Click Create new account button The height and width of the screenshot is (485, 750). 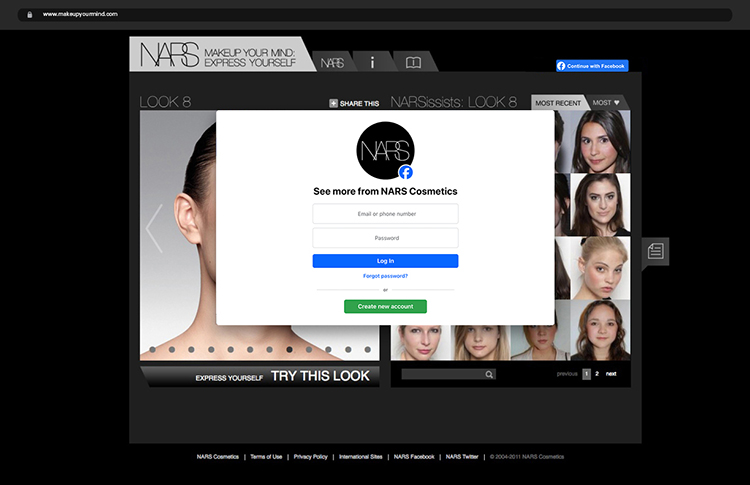click(x=385, y=306)
